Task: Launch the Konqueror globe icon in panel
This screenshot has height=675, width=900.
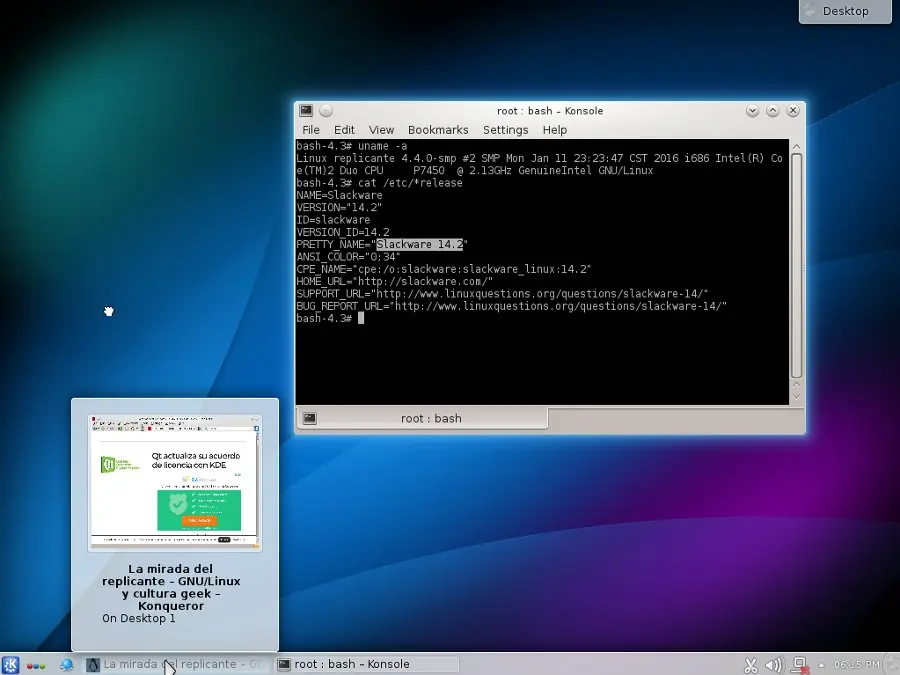Action: (x=67, y=665)
